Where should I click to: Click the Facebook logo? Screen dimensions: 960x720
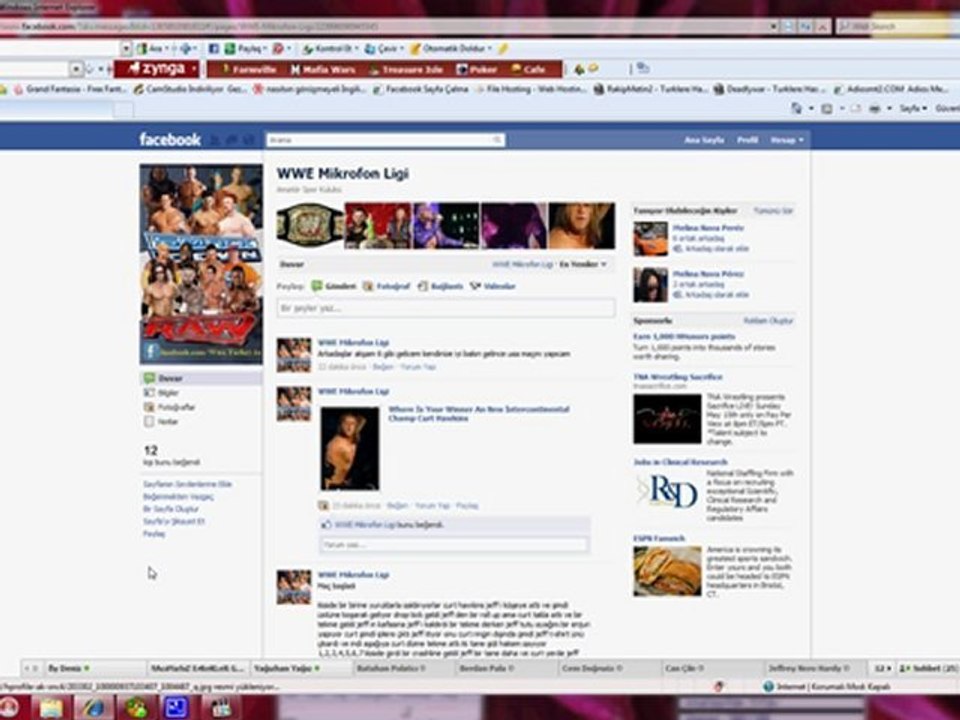point(170,140)
